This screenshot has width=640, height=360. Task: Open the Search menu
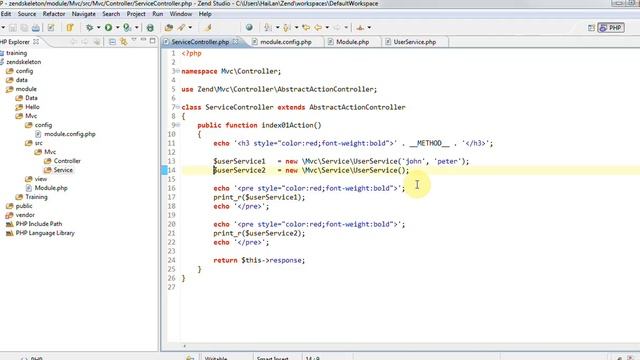(111, 14)
